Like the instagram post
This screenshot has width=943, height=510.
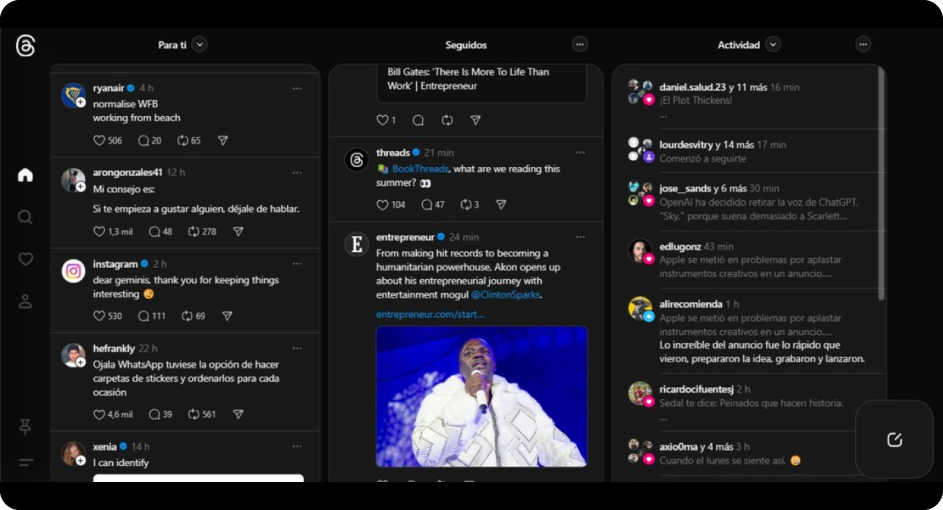tap(99, 316)
